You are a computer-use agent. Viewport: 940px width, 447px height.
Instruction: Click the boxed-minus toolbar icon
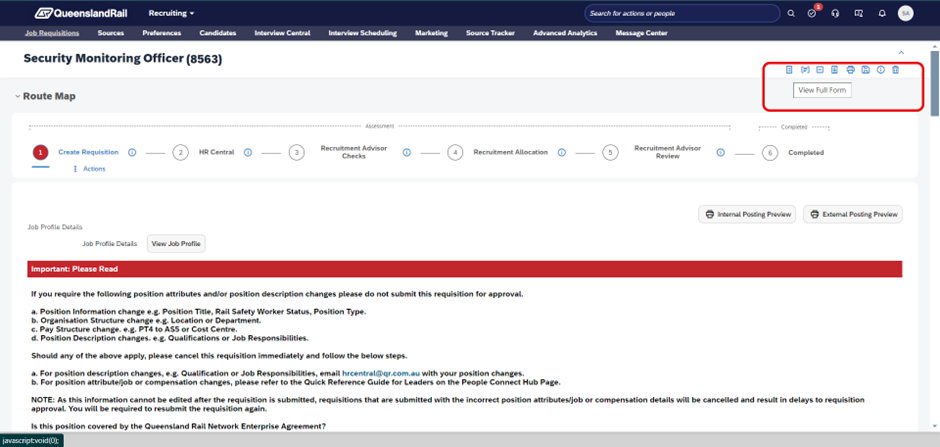click(820, 70)
